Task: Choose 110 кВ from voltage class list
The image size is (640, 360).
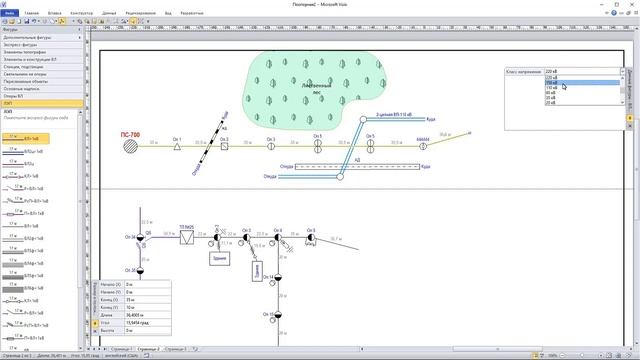Action: (x=582, y=88)
